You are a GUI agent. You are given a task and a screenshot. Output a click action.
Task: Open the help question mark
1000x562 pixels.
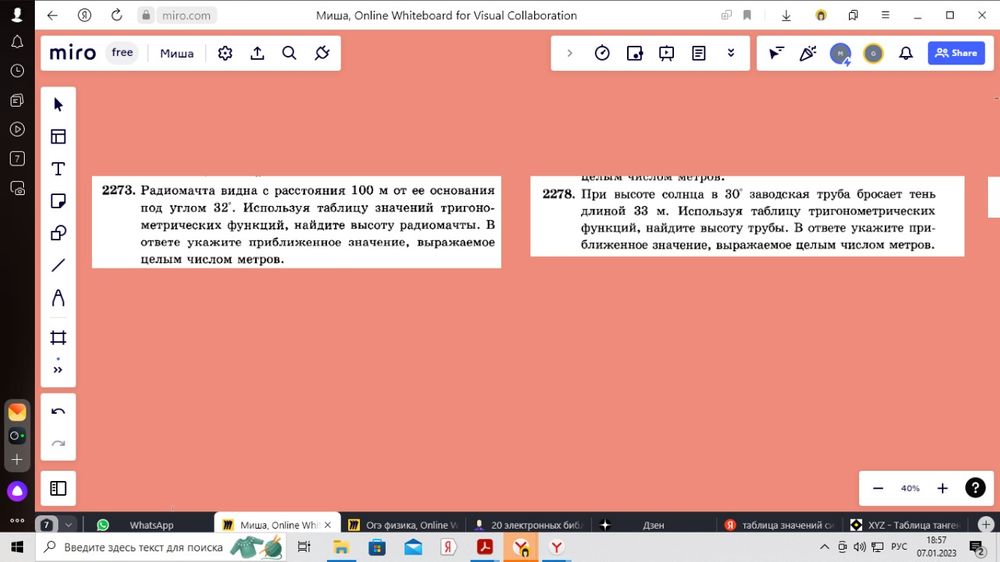tap(975, 488)
